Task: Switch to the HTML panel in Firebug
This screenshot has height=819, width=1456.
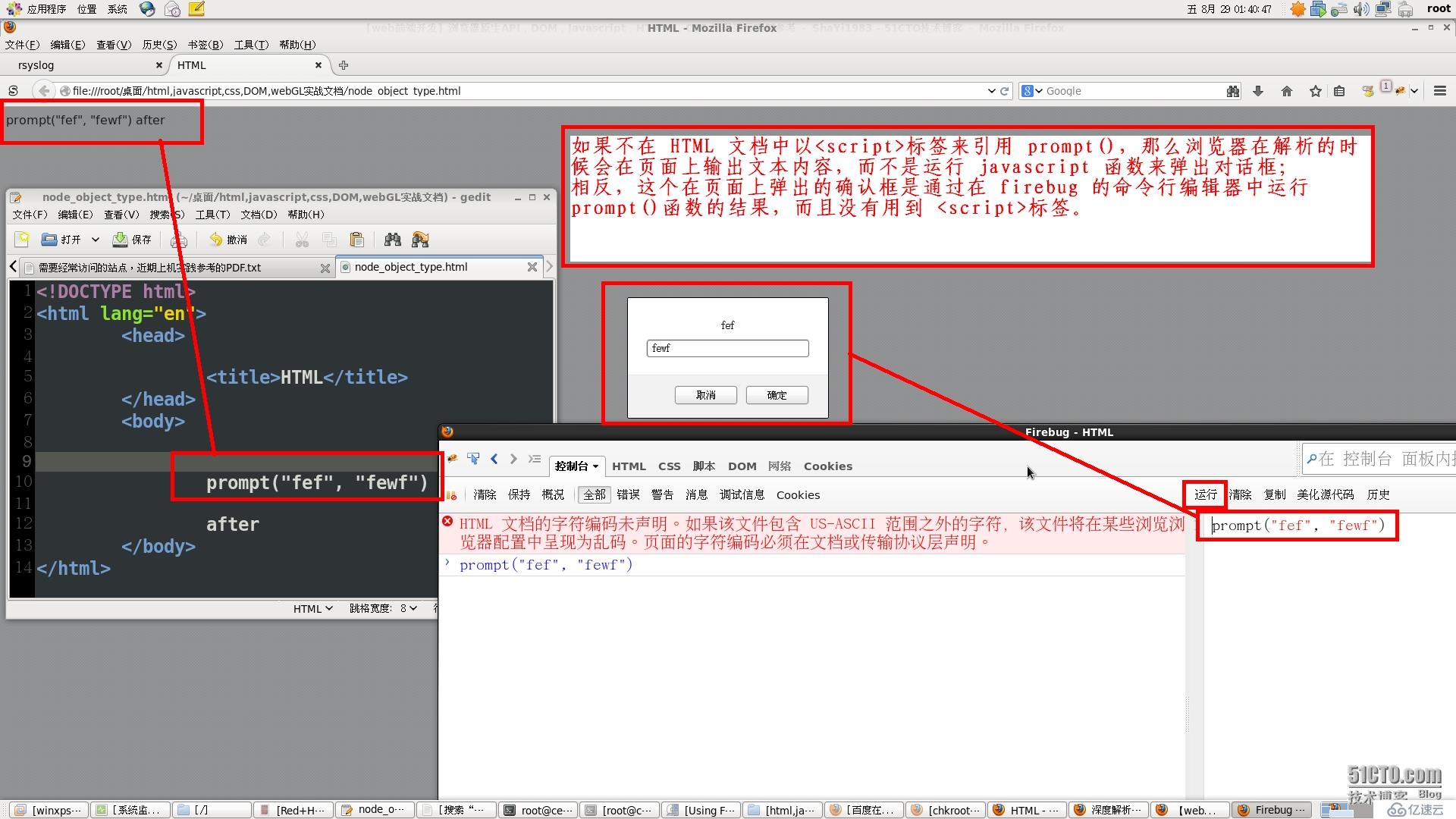Action: pyautogui.click(x=629, y=466)
